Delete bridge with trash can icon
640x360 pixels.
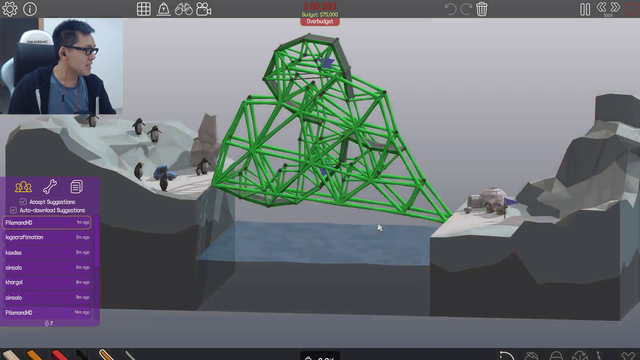point(482,9)
